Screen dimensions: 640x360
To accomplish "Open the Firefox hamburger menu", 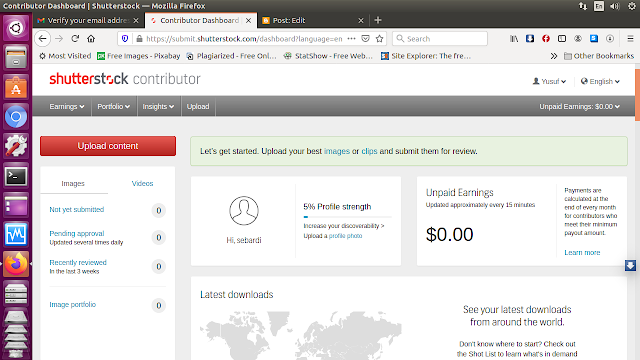I will (x=630, y=39).
